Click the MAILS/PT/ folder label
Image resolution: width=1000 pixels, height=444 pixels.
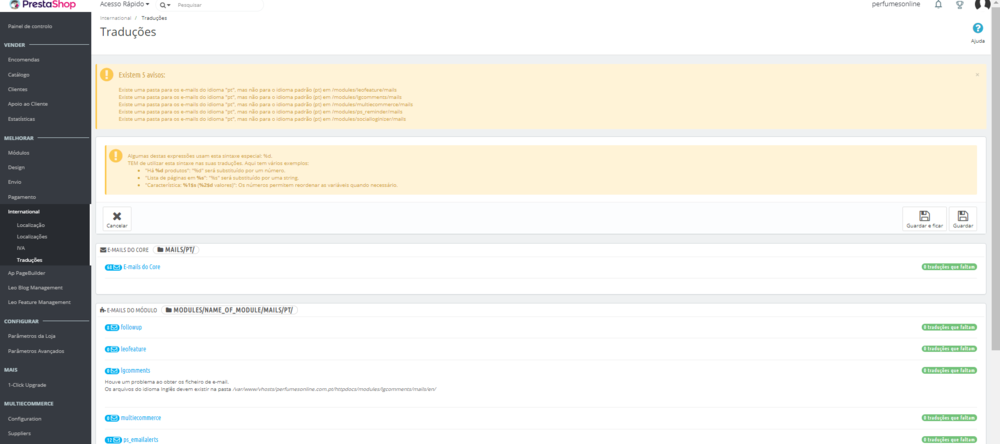click(176, 249)
